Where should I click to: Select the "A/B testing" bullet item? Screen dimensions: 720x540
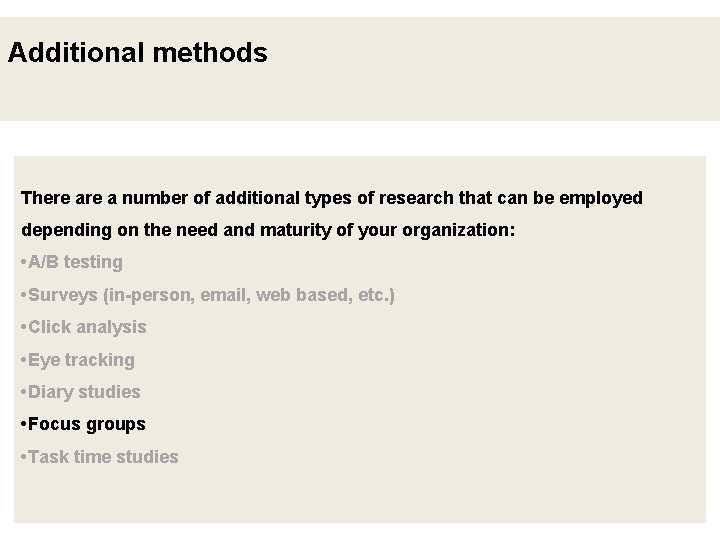click(x=75, y=262)
